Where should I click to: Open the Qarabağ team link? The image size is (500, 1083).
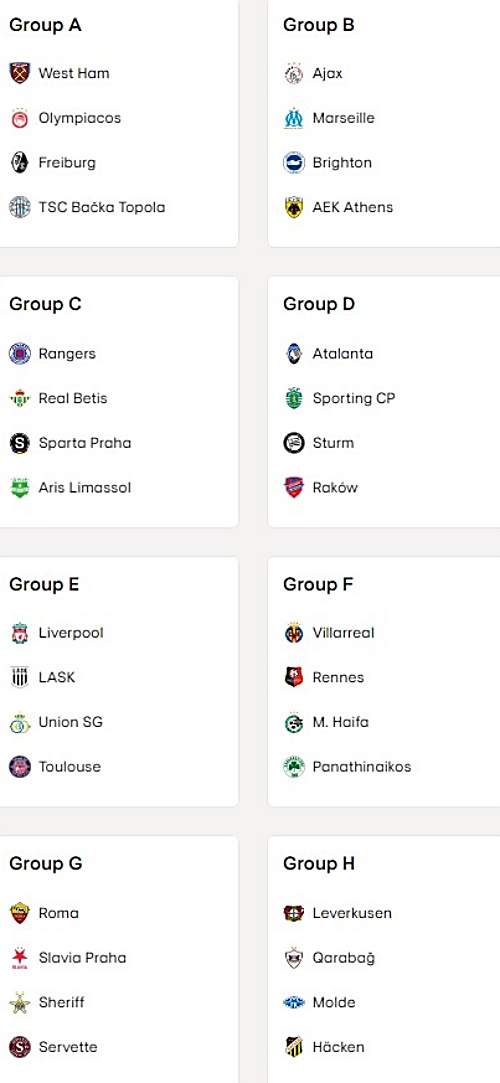coord(343,958)
